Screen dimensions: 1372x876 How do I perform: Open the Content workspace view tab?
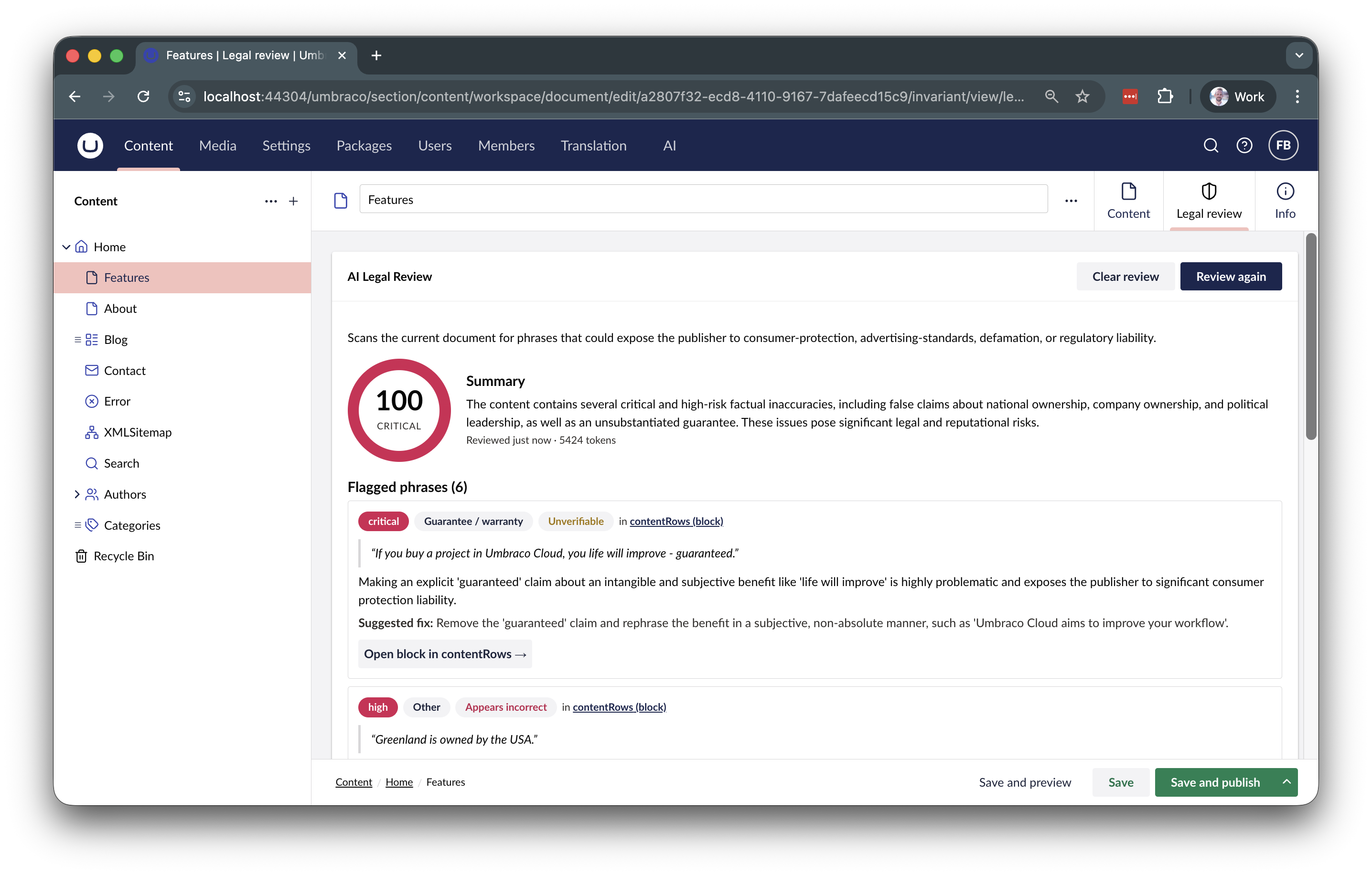1128,201
